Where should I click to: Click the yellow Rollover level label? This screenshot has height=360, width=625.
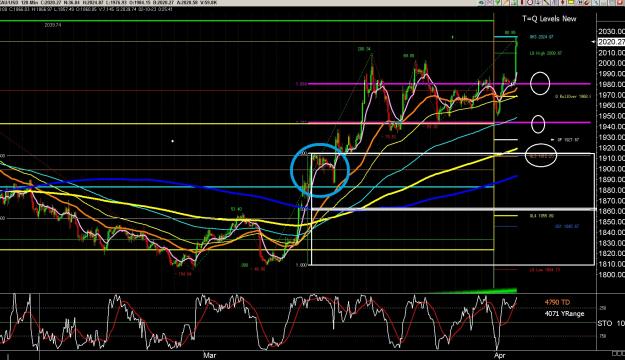[573, 96]
